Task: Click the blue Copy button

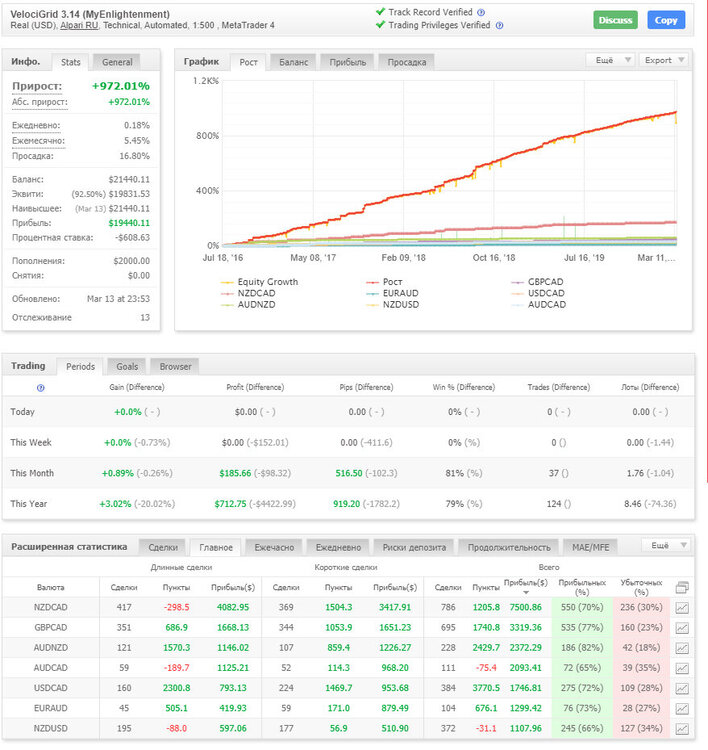Action: coord(666,20)
